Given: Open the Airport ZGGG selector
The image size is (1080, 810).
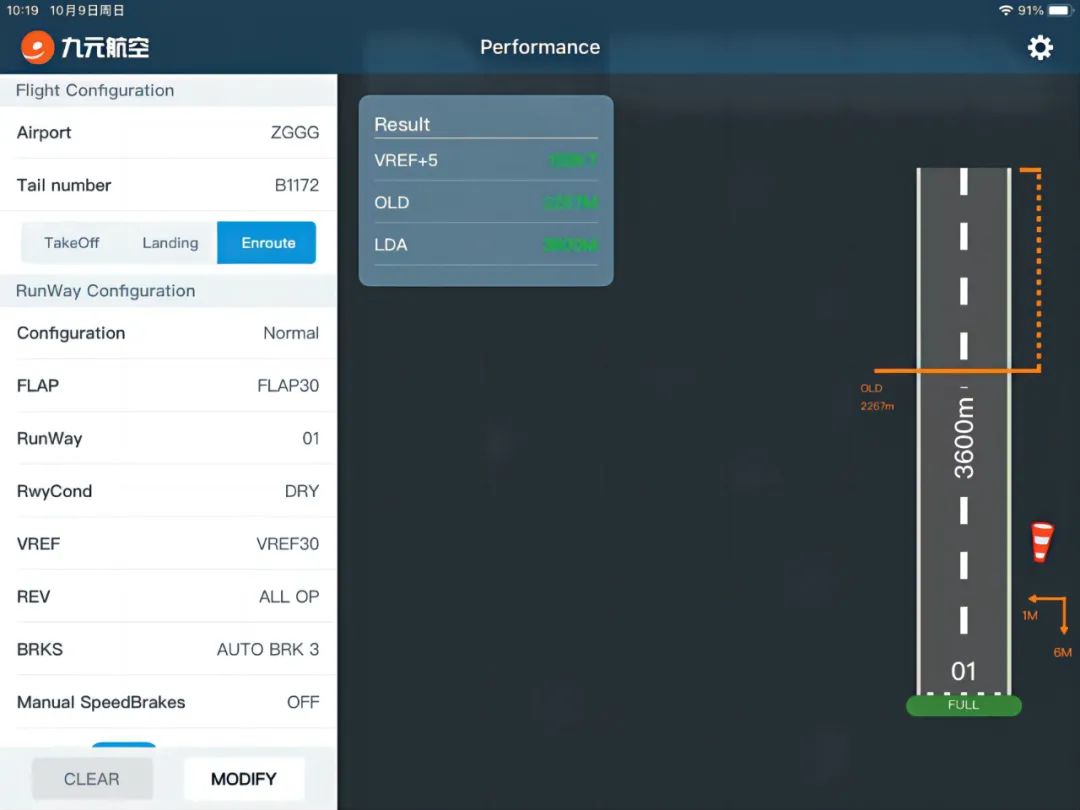Looking at the screenshot, I should click(x=168, y=133).
